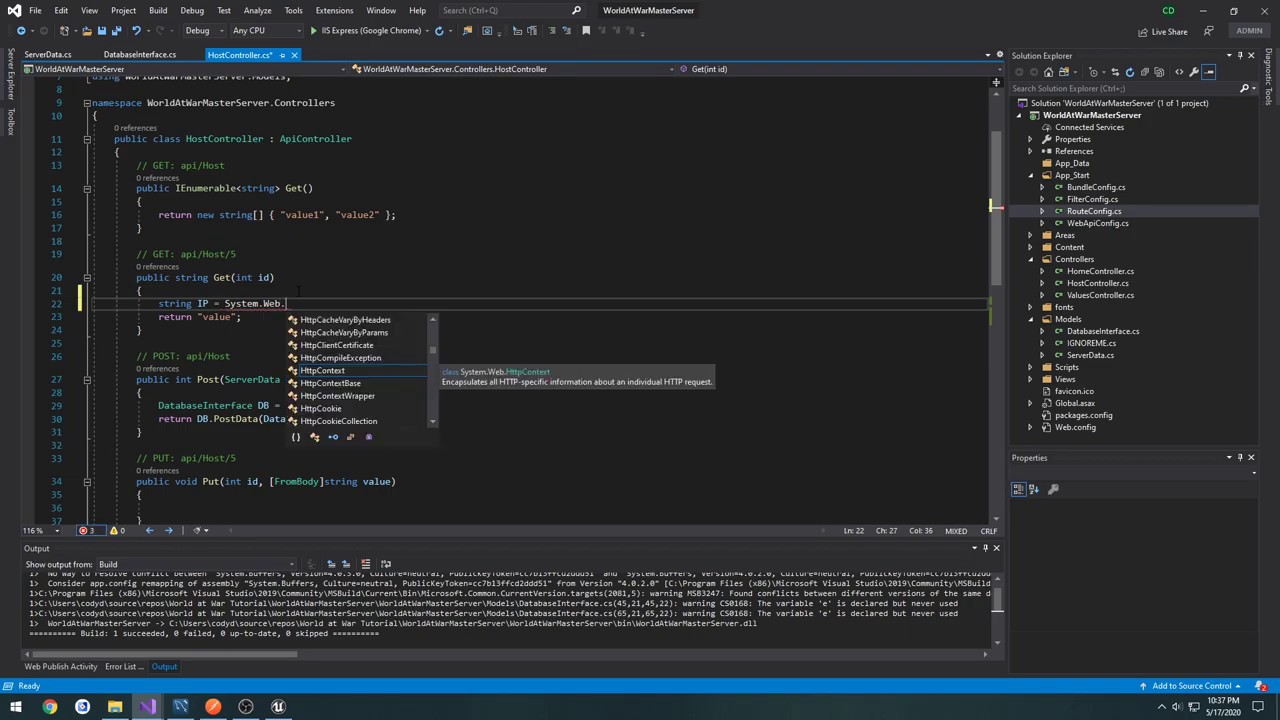Open the Show output from Build dropdown

[x=194, y=565]
